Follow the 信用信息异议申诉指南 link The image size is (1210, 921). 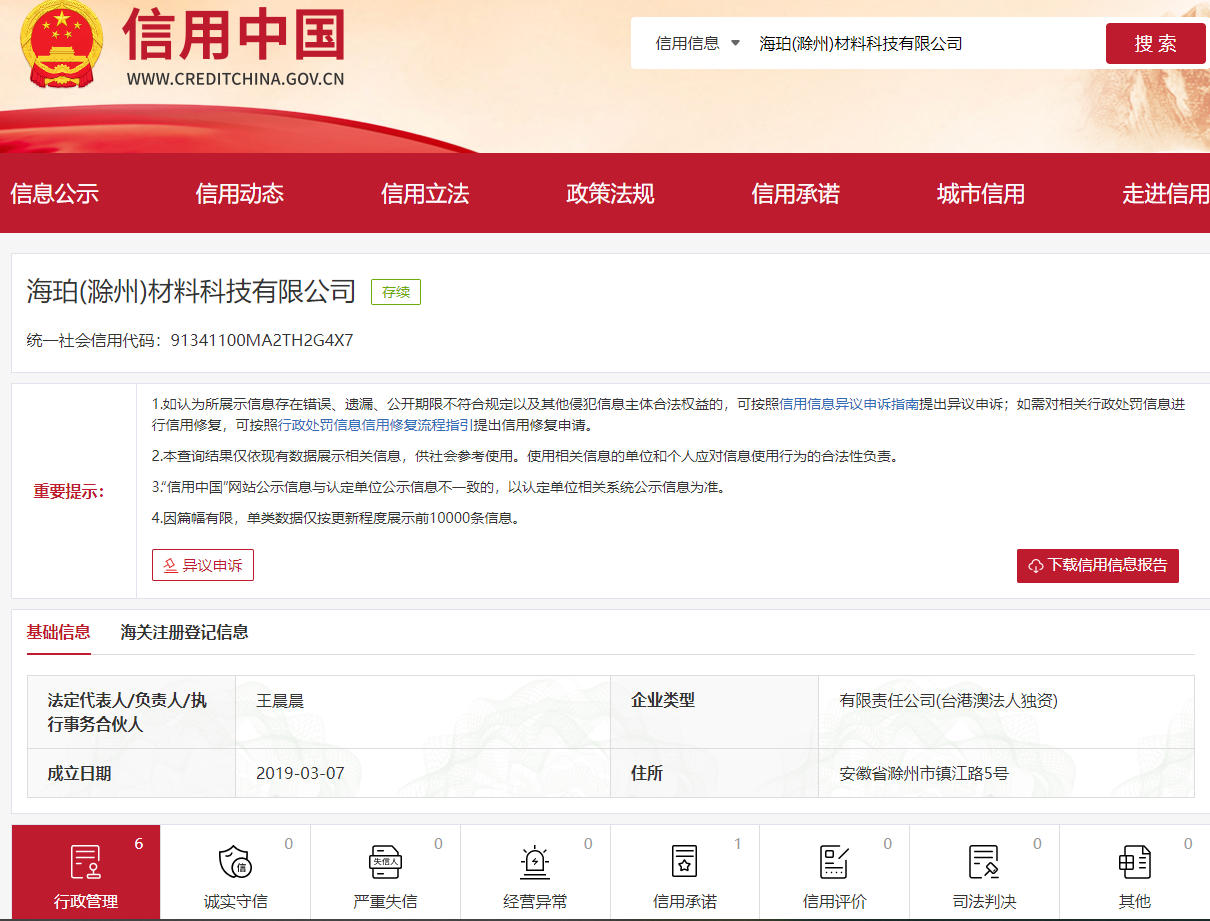pos(849,404)
